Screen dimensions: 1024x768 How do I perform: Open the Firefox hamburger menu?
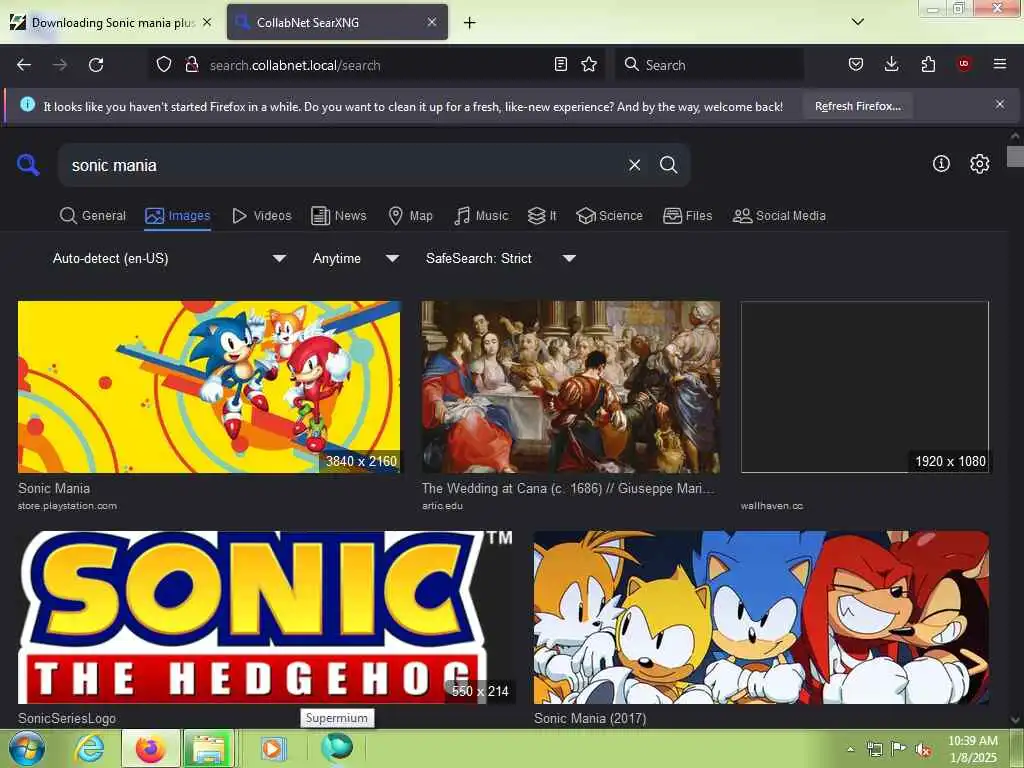tap(1000, 64)
